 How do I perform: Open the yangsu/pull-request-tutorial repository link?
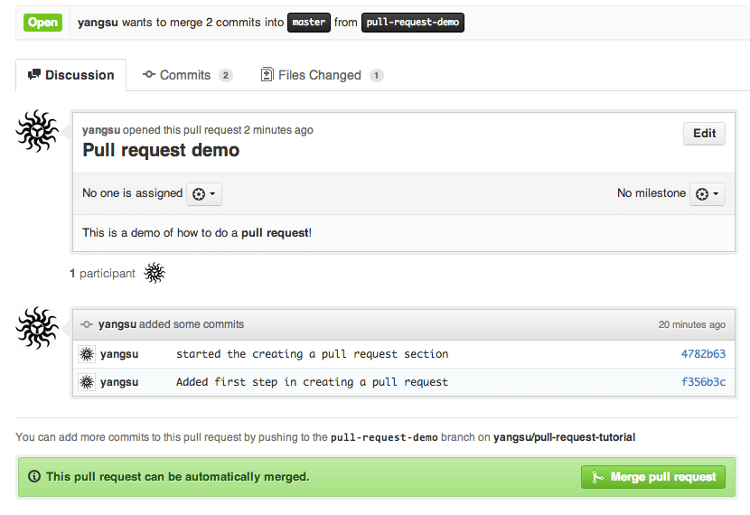564,437
